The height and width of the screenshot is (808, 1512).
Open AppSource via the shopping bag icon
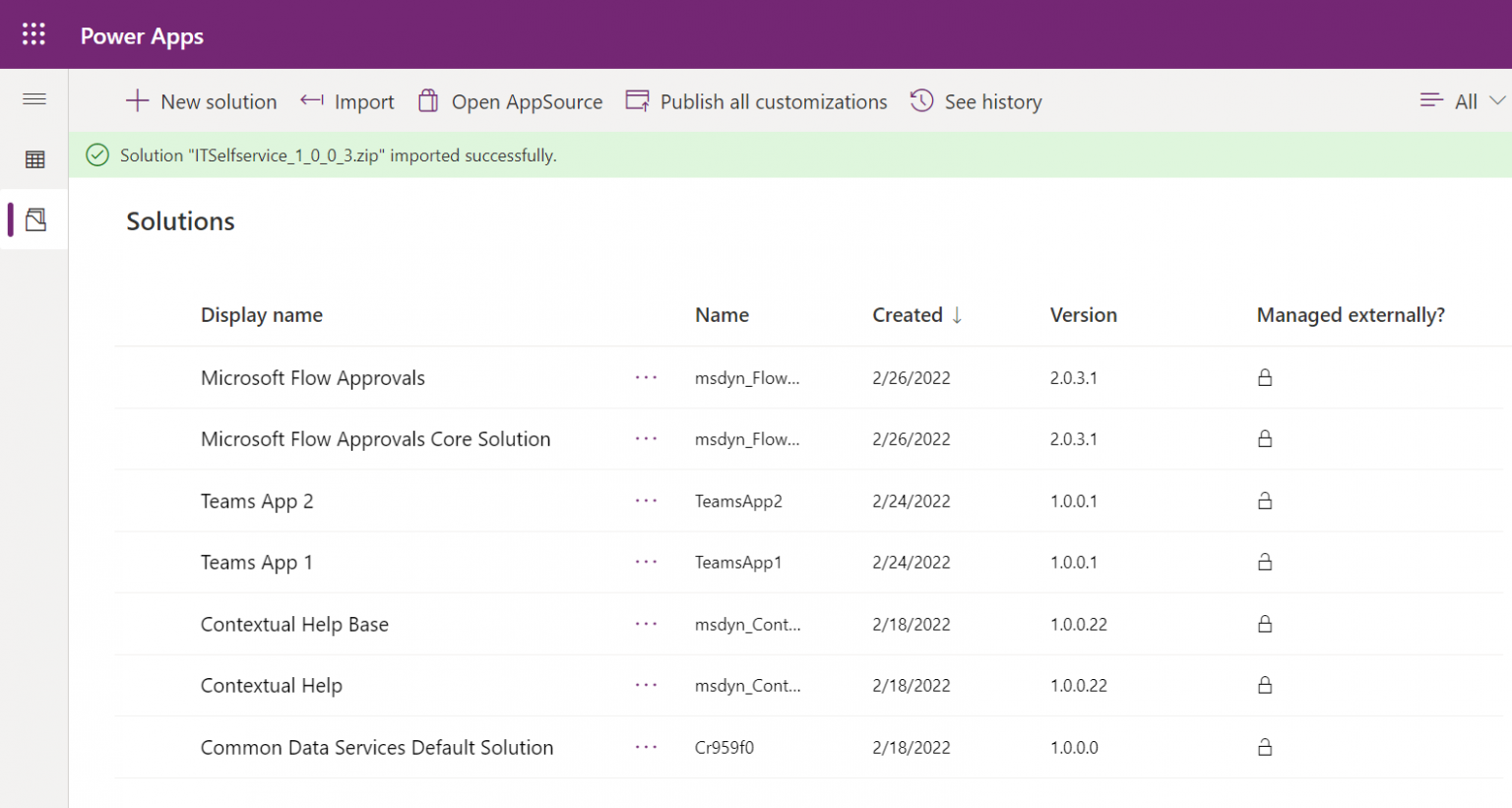[x=428, y=100]
